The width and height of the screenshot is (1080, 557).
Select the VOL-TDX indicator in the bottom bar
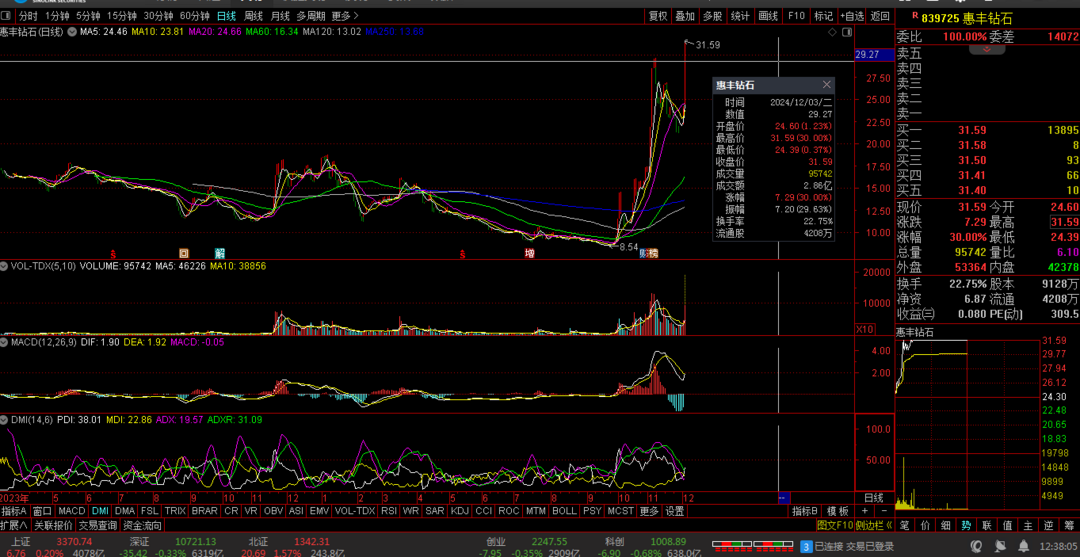pos(355,511)
